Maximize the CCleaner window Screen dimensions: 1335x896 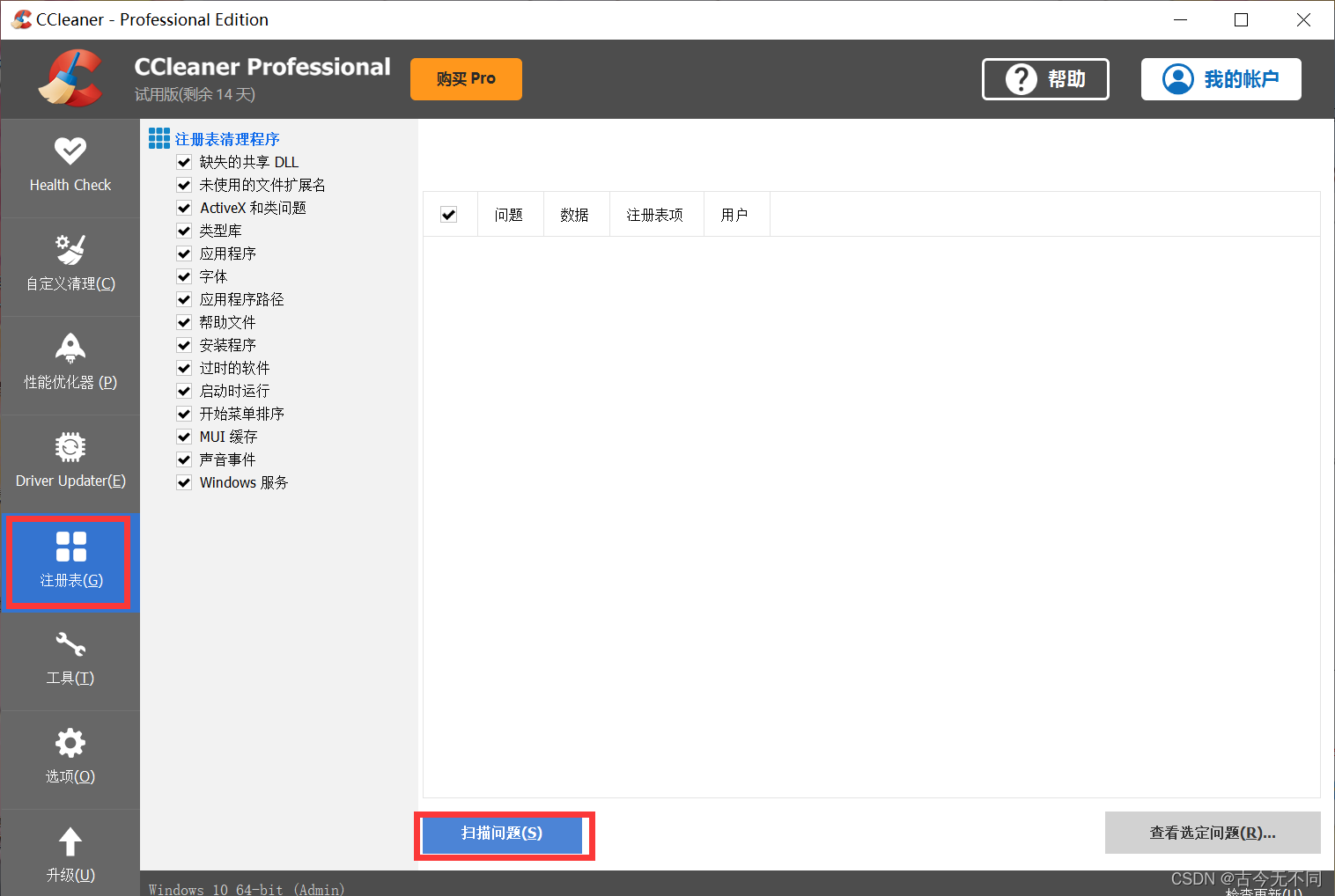click(1242, 19)
